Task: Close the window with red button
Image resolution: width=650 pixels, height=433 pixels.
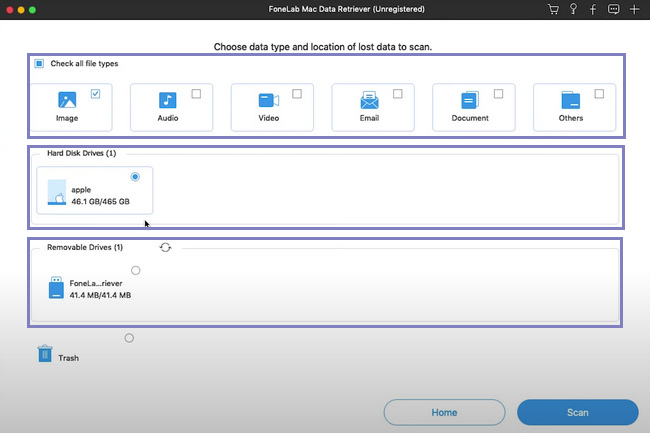Action: (10, 10)
